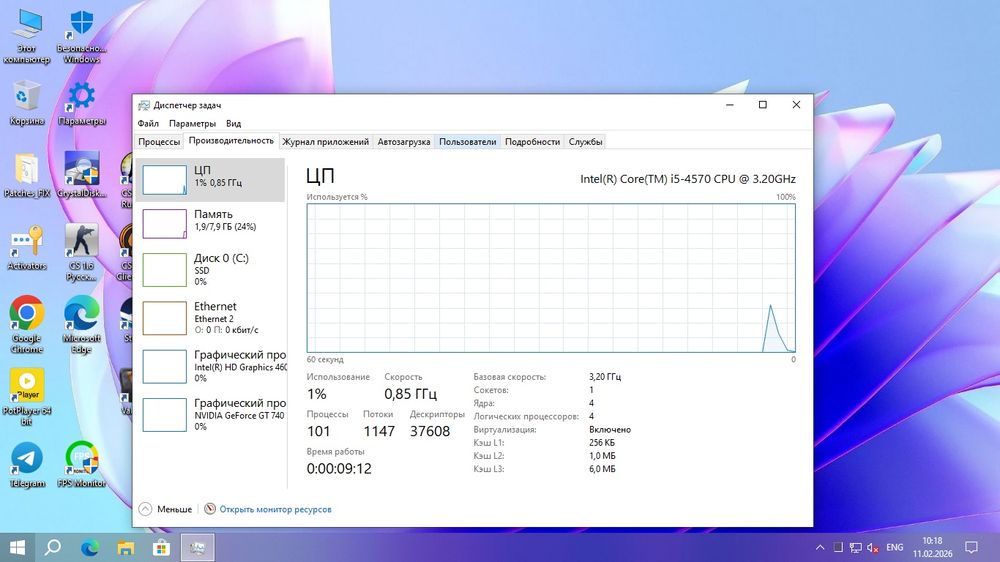
Task: Switch input language ENG indicator
Action: 895,547
